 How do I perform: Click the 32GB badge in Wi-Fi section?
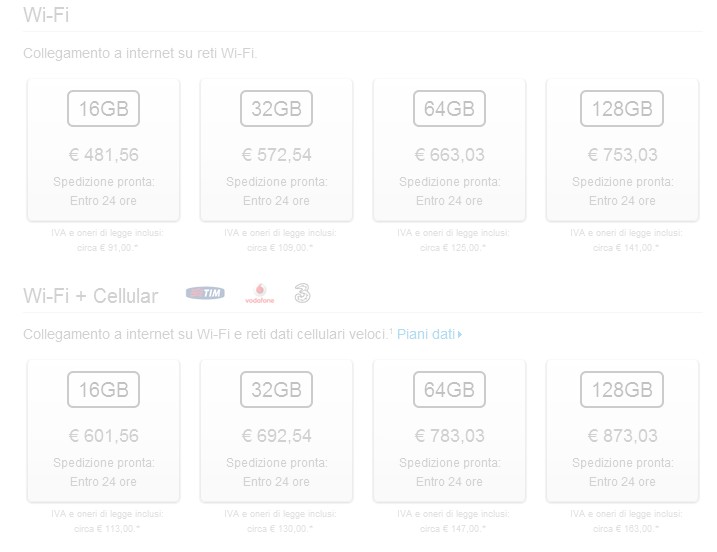276,108
